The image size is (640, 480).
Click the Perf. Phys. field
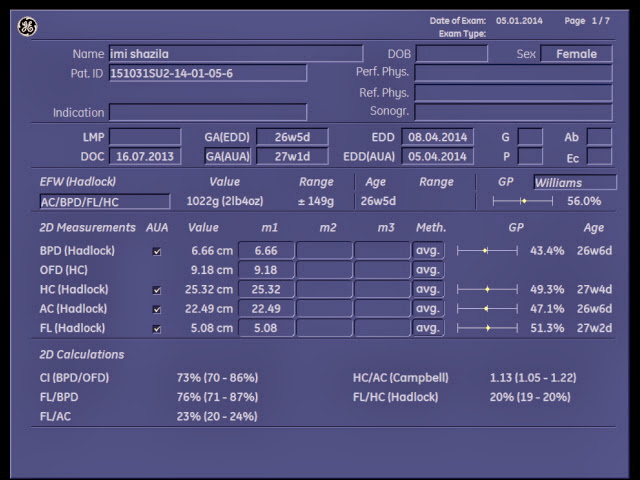[513, 73]
